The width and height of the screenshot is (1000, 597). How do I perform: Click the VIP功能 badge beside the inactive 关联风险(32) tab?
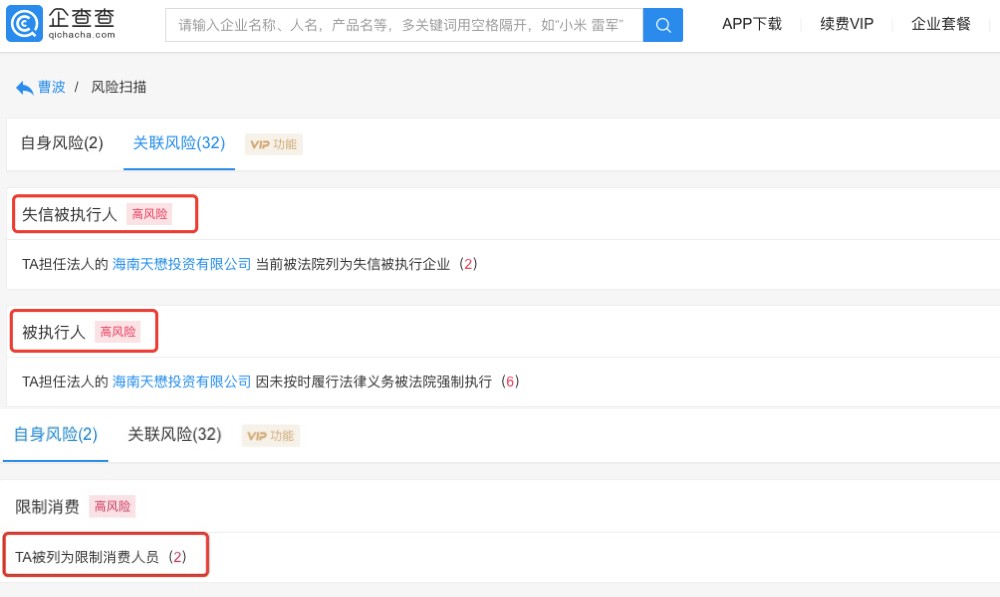coord(270,435)
